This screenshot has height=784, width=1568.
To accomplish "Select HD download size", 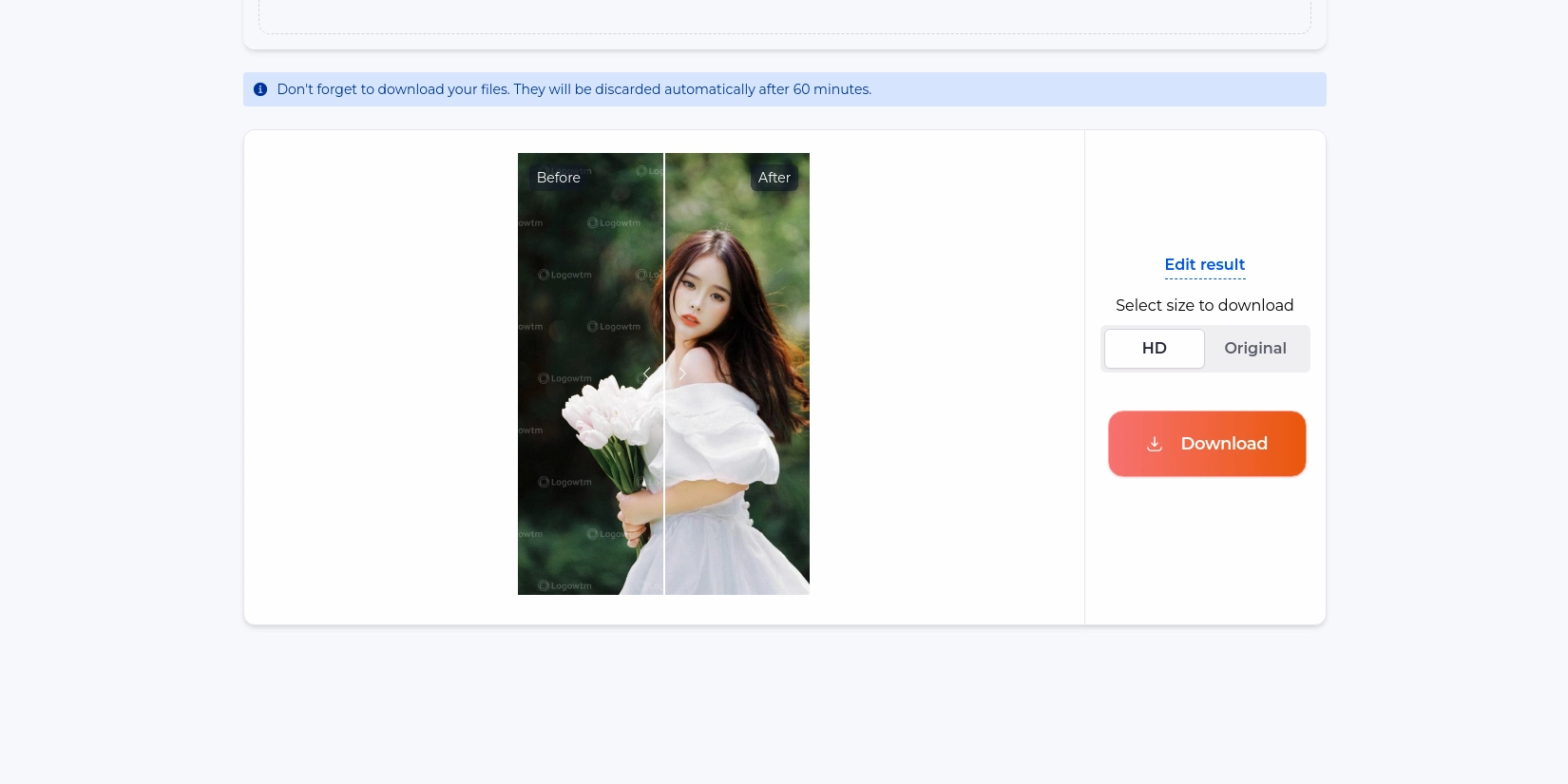I will [x=1154, y=349].
